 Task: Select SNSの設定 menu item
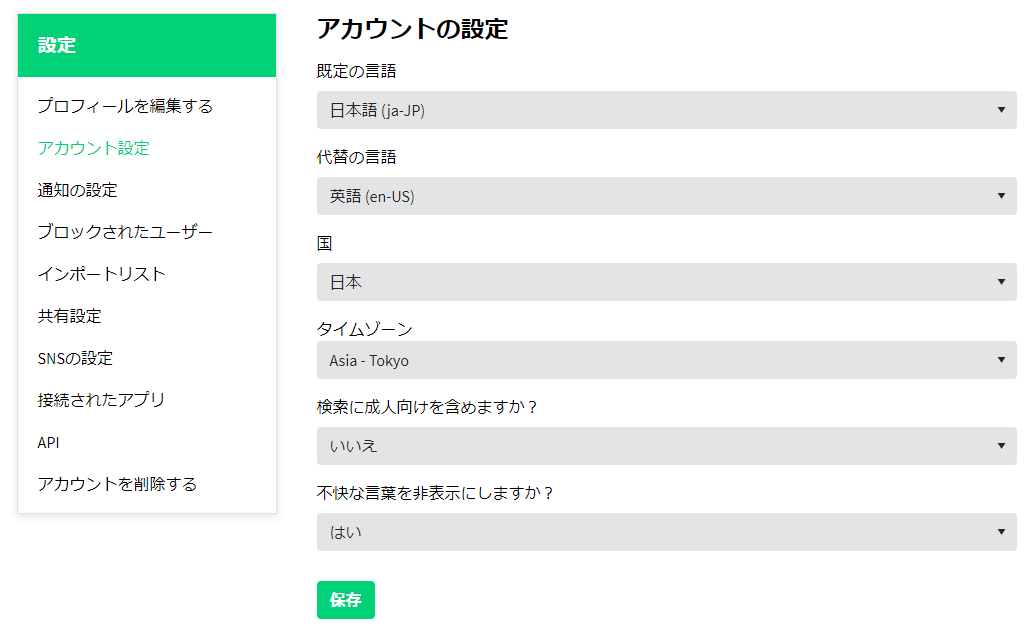point(75,358)
